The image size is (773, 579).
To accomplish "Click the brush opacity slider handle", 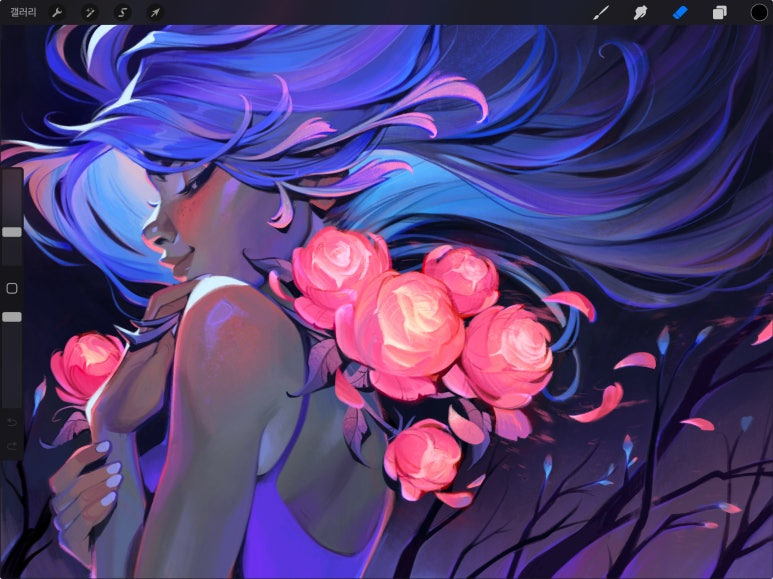I will point(12,317).
